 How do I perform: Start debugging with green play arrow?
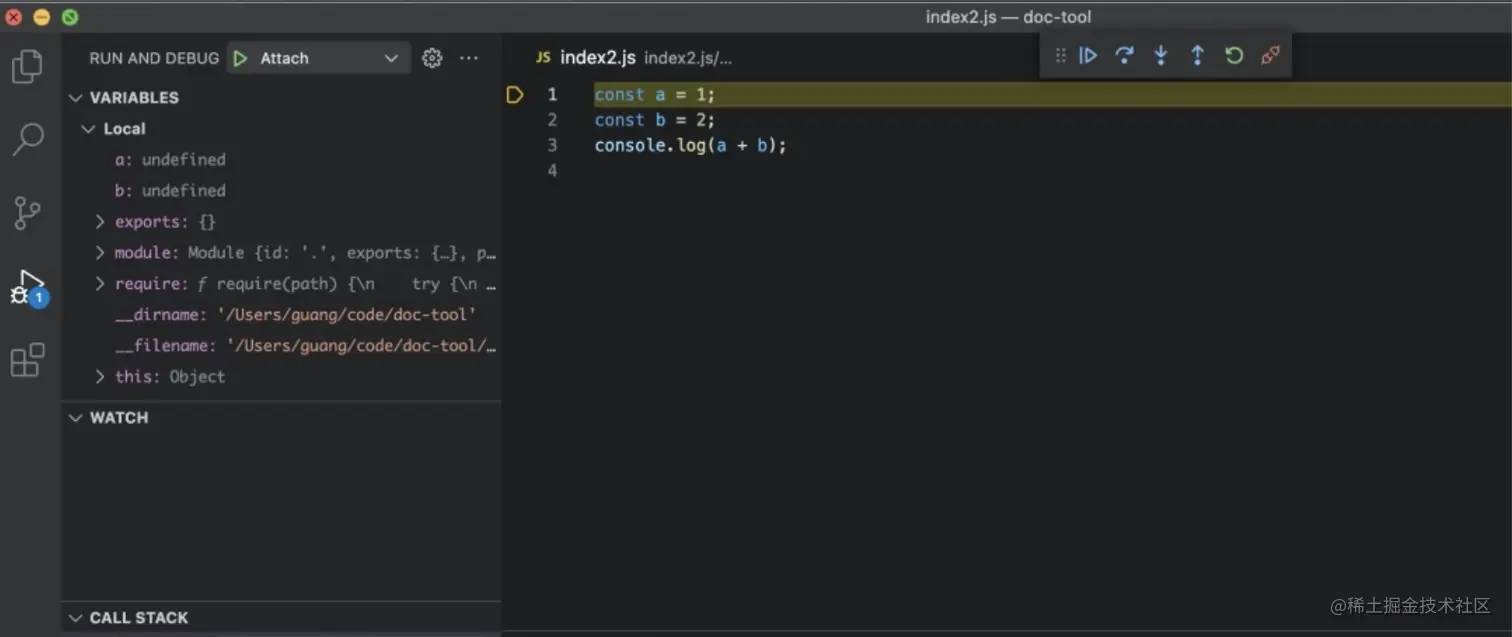240,58
